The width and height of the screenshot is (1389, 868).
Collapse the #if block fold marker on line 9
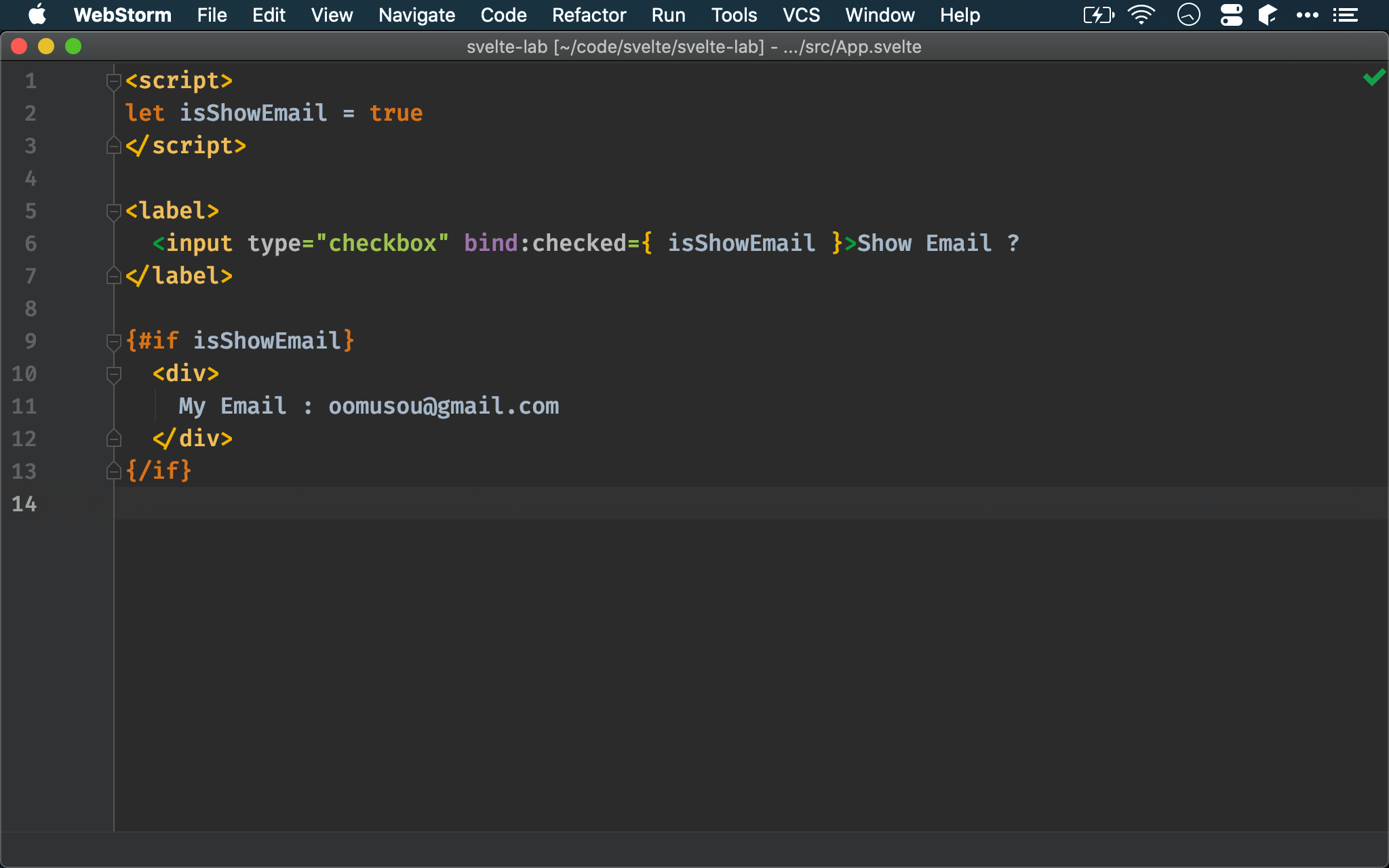113,342
